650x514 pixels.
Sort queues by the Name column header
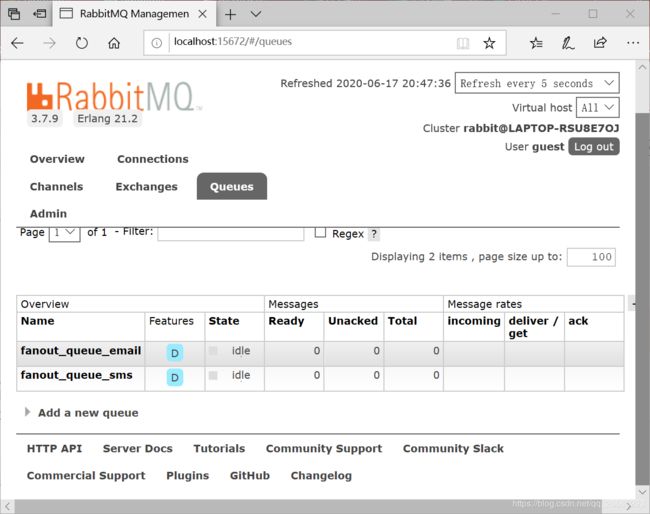click(37, 321)
